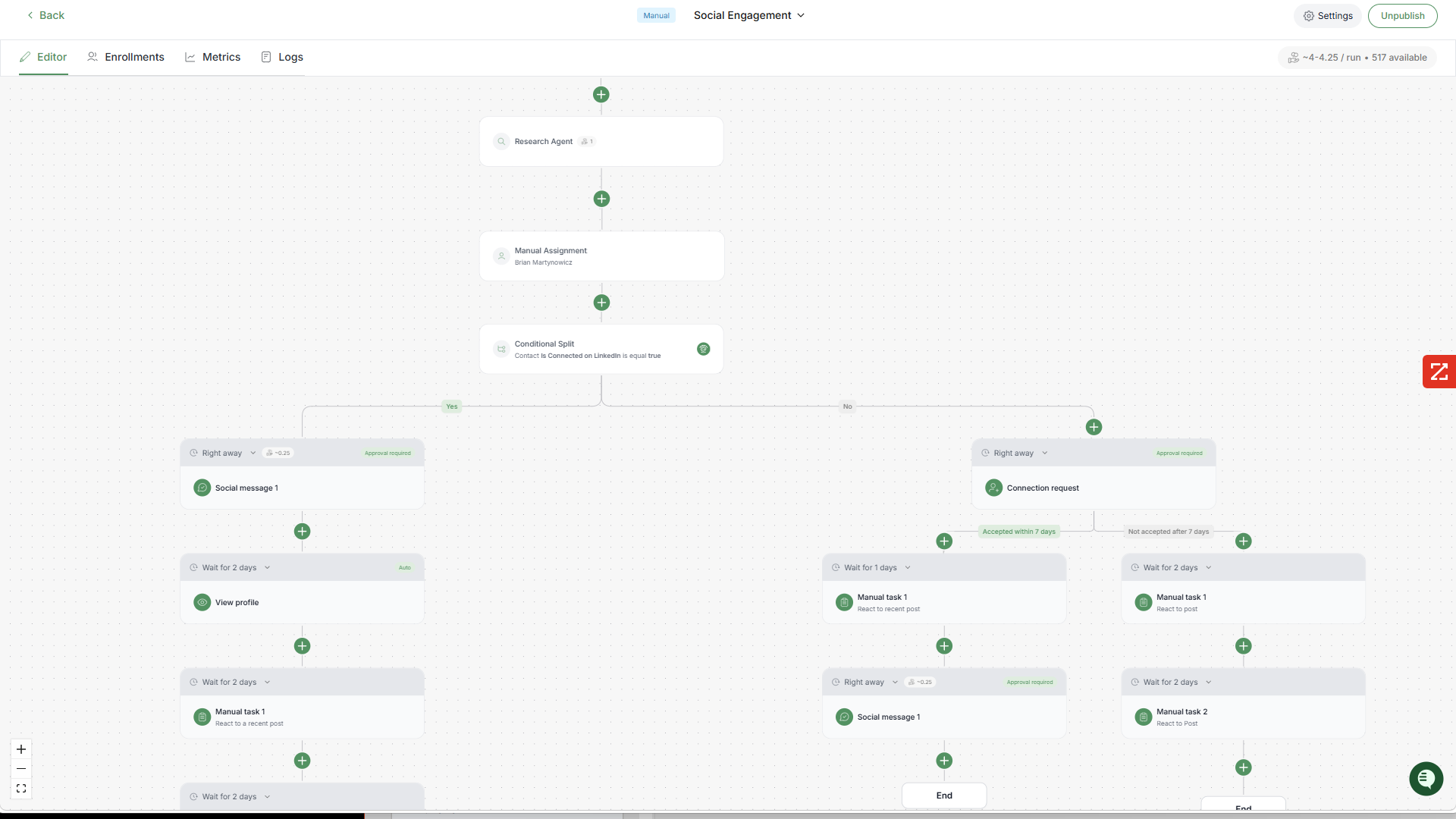This screenshot has height=819, width=1456.
Task: Click the Brian Martynowicz assignee text
Action: (x=544, y=263)
